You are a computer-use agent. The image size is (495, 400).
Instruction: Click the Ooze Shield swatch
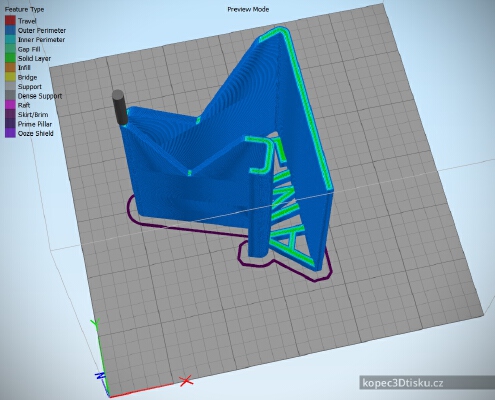pos(10,133)
